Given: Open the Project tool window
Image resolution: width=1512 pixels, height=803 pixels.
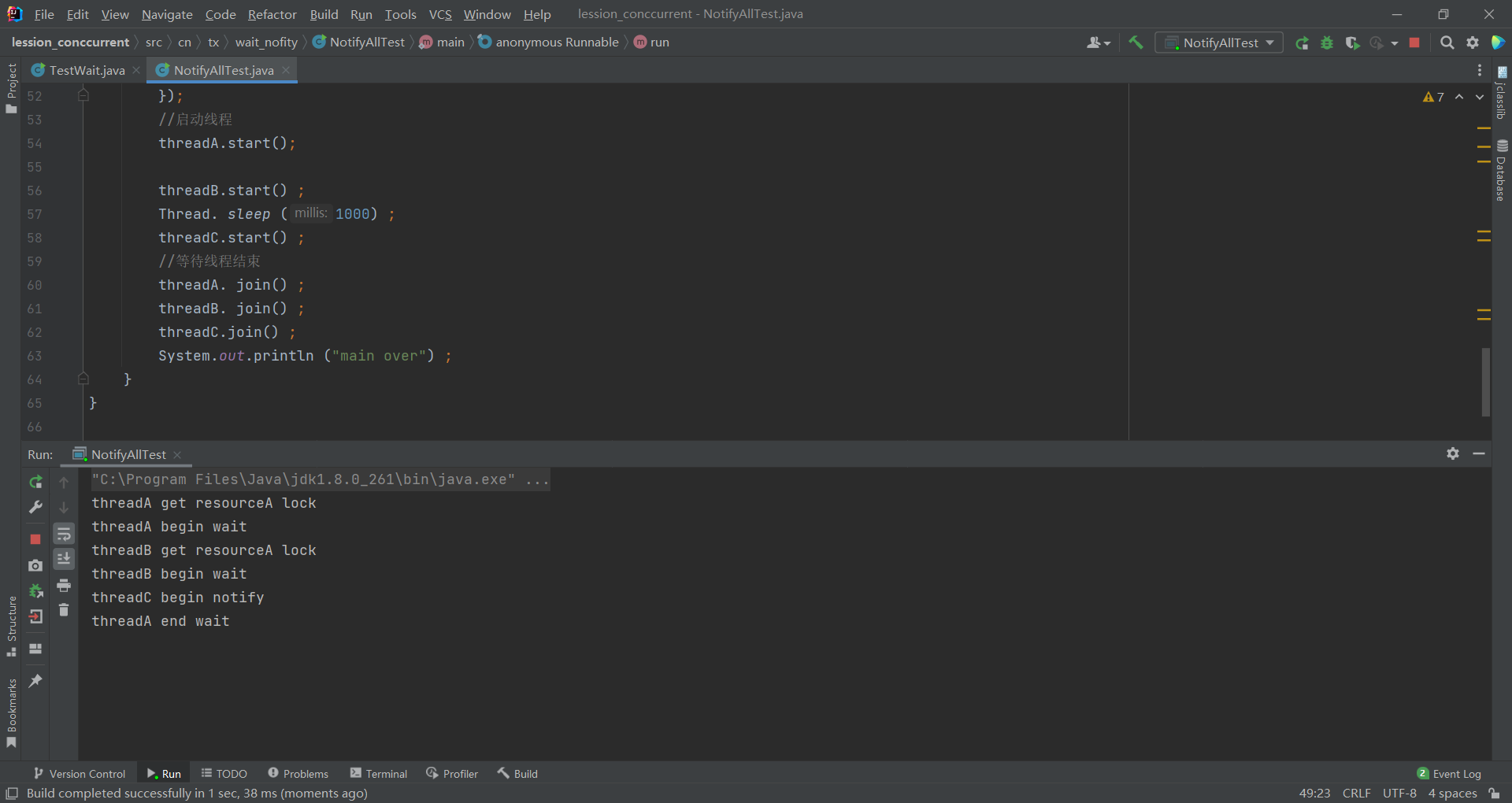Looking at the screenshot, I should tap(11, 87).
